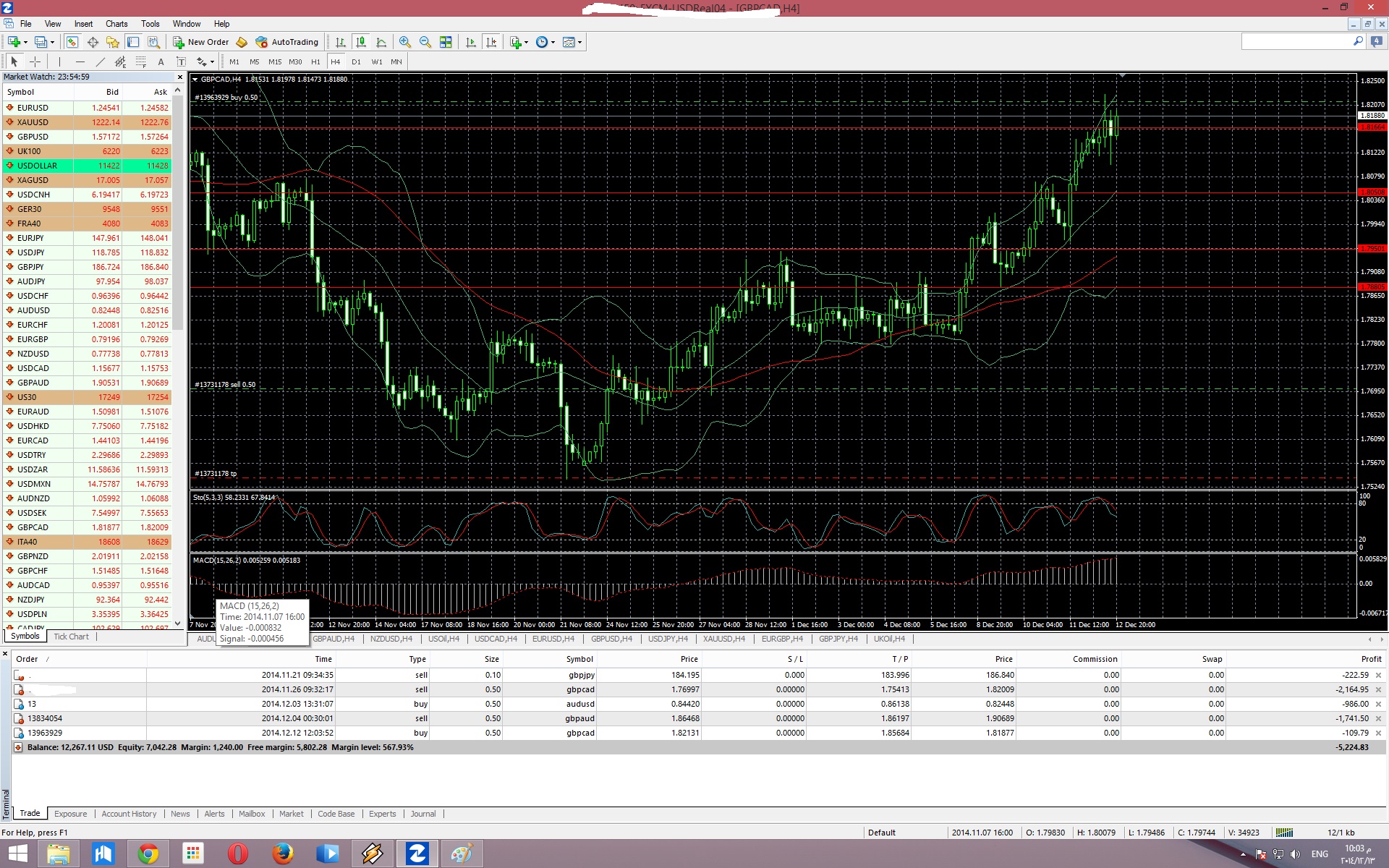Click the New Chart toolbar icon
1389x868 pixels.
click(x=14, y=42)
